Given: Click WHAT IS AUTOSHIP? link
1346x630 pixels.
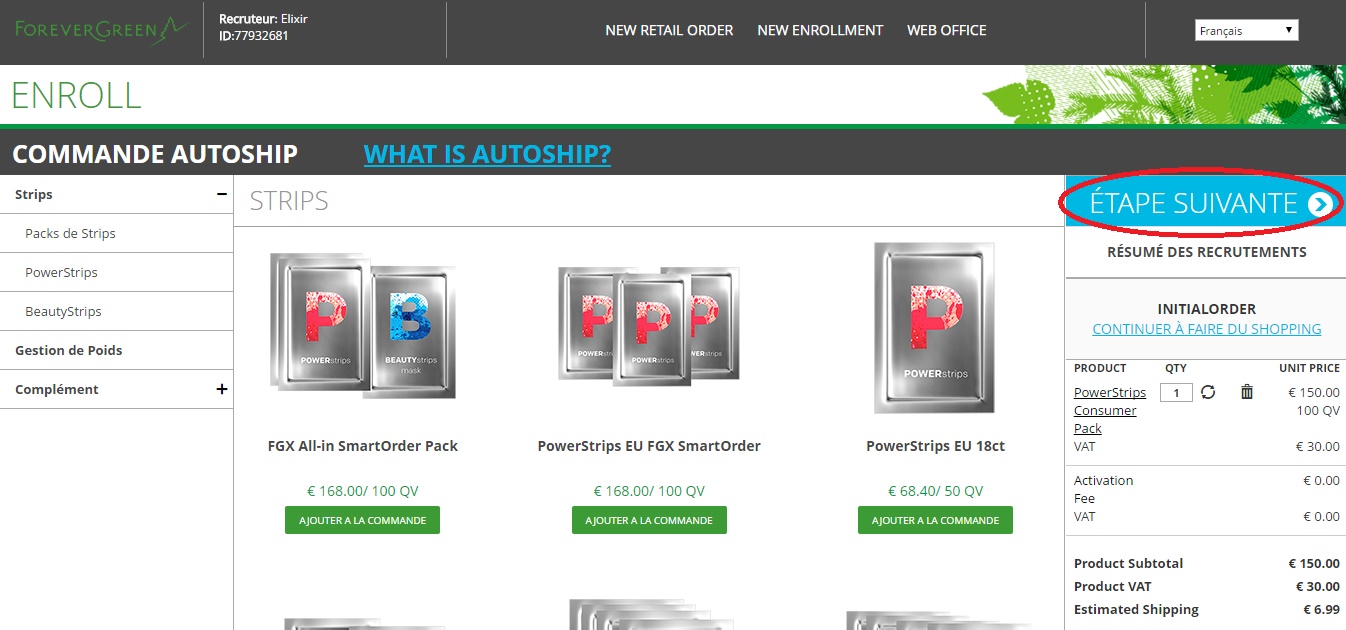Looking at the screenshot, I should (x=487, y=154).
